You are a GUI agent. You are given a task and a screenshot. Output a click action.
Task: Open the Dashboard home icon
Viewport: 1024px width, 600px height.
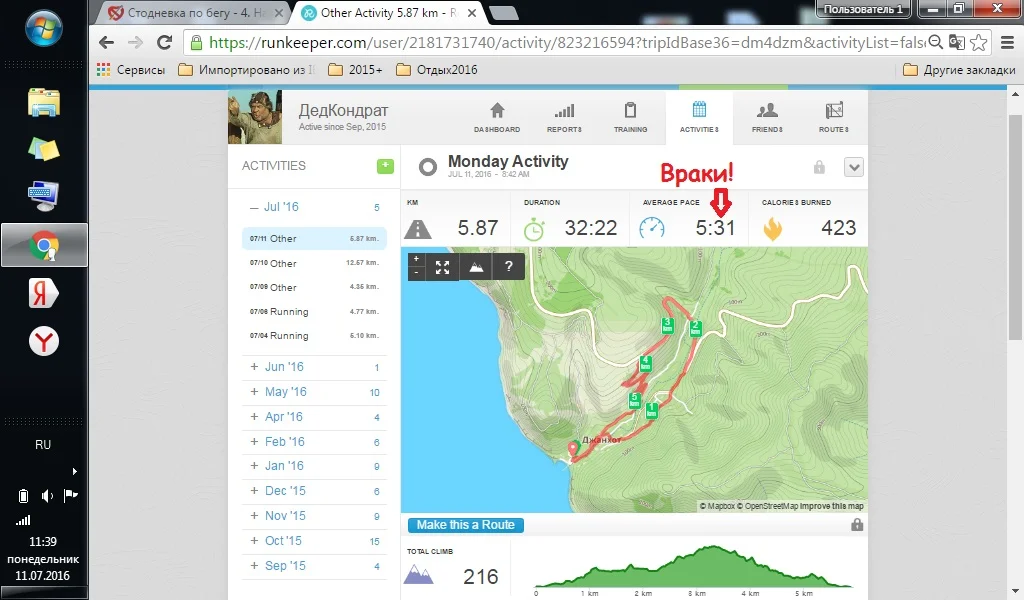click(x=497, y=110)
